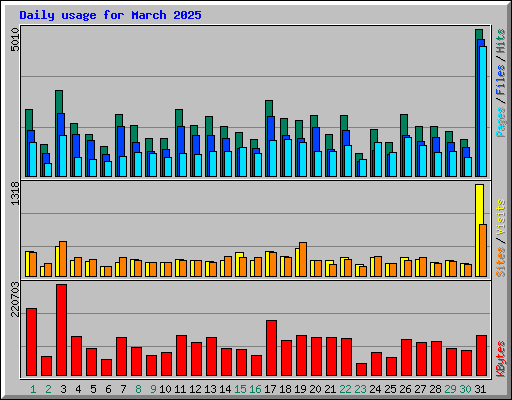Click day 22 on the x-axis

tap(345, 389)
